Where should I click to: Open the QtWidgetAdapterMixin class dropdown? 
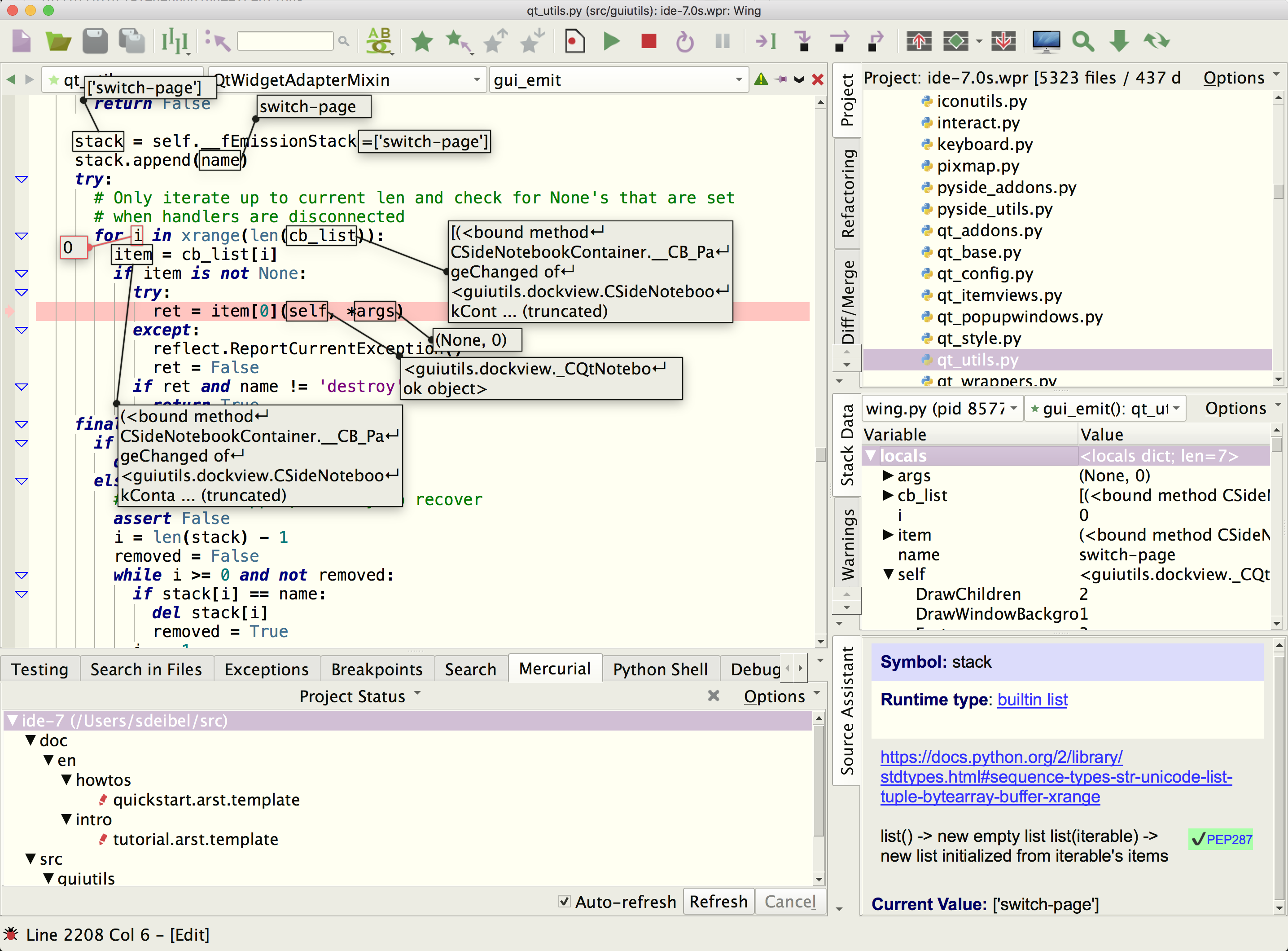click(475, 78)
